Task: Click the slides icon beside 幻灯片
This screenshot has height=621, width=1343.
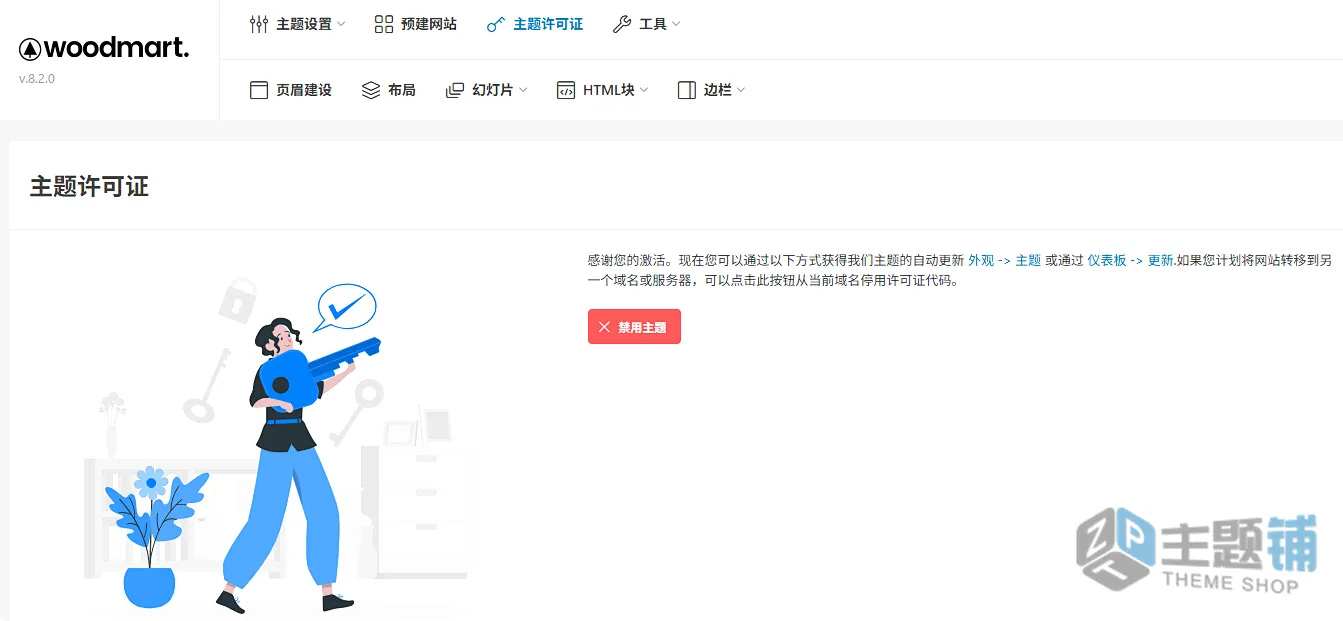Action: coord(455,90)
